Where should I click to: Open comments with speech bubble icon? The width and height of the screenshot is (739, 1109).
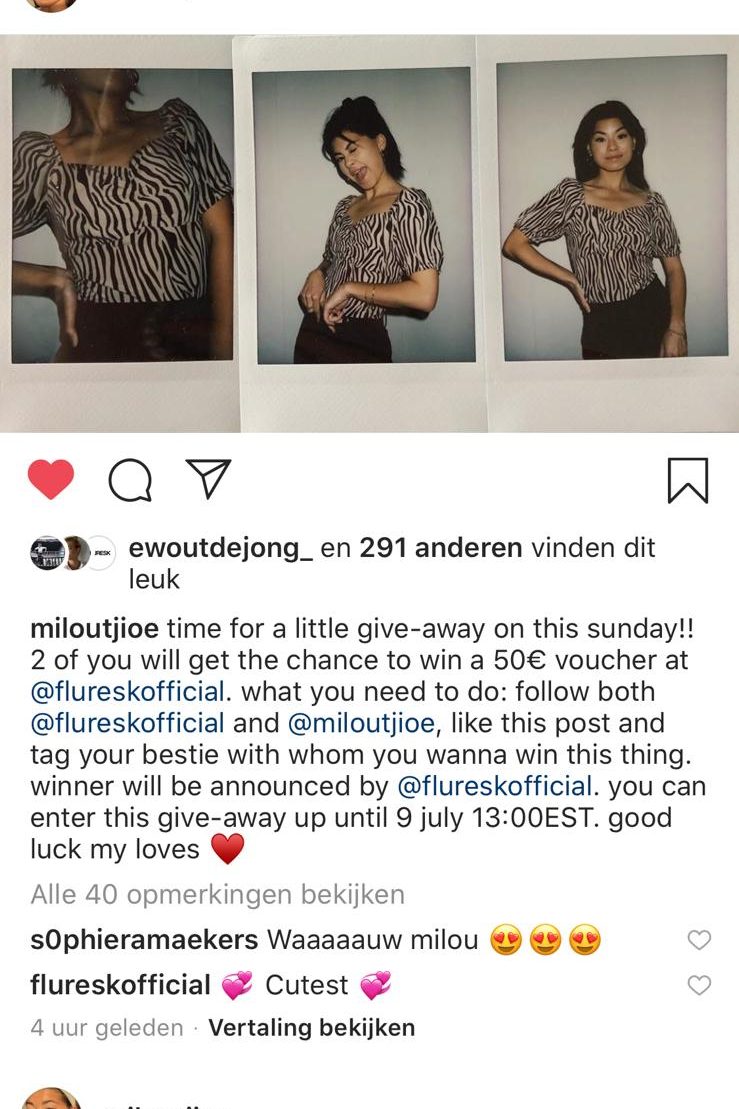click(x=130, y=480)
